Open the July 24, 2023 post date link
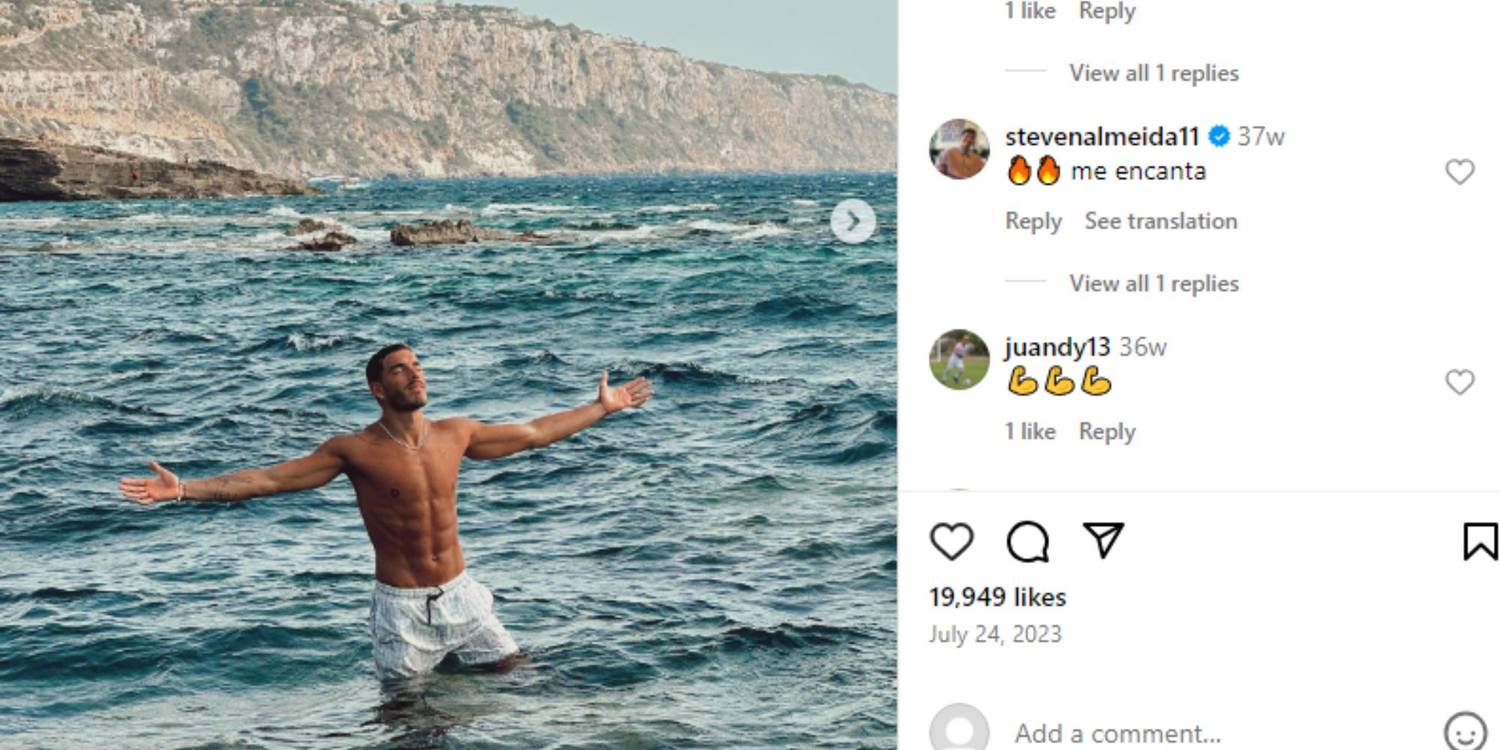 pyautogui.click(x=994, y=634)
